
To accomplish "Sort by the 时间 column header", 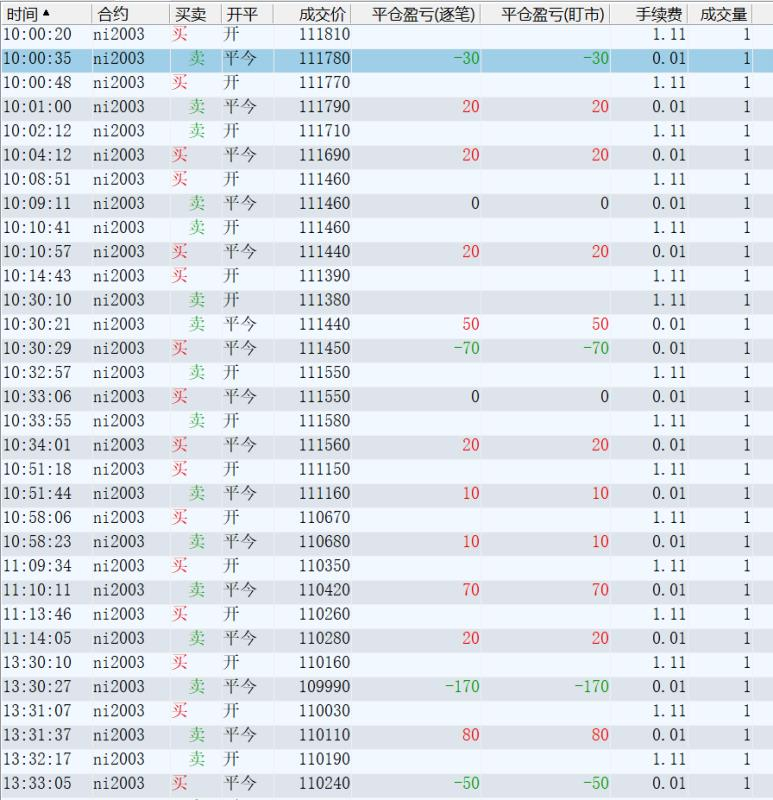I will 46,14.
